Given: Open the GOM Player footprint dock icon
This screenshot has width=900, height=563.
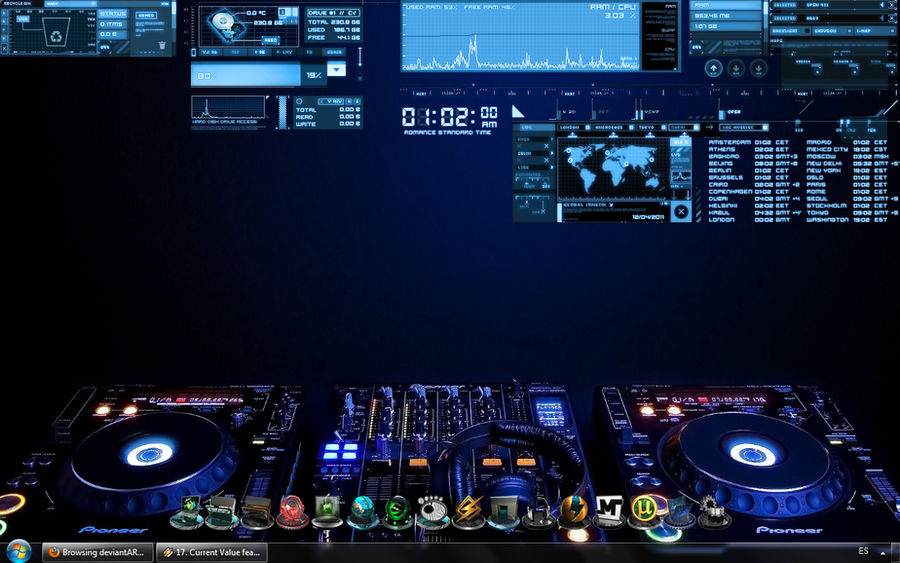Looking at the screenshot, I should 432,512.
